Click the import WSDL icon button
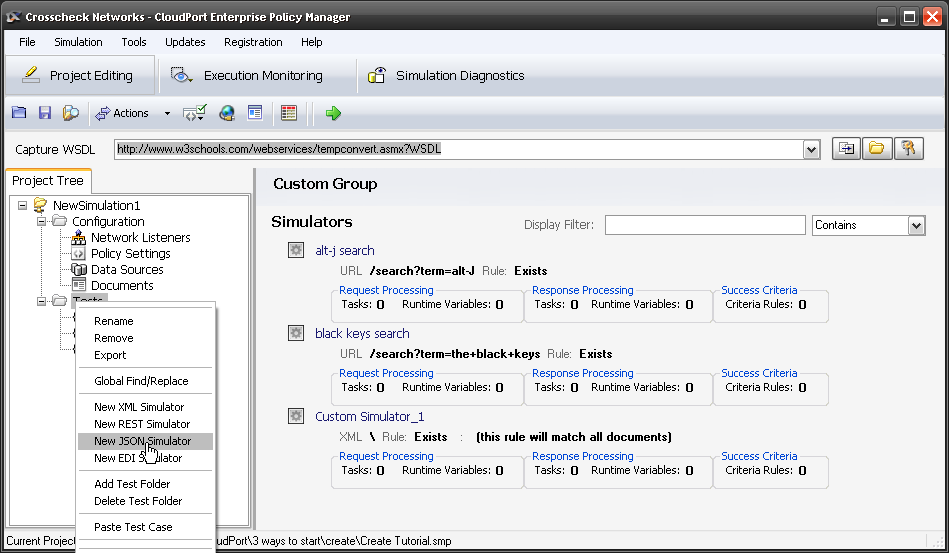The height and width of the screenshot is (553, 949). tap(846, 148)
